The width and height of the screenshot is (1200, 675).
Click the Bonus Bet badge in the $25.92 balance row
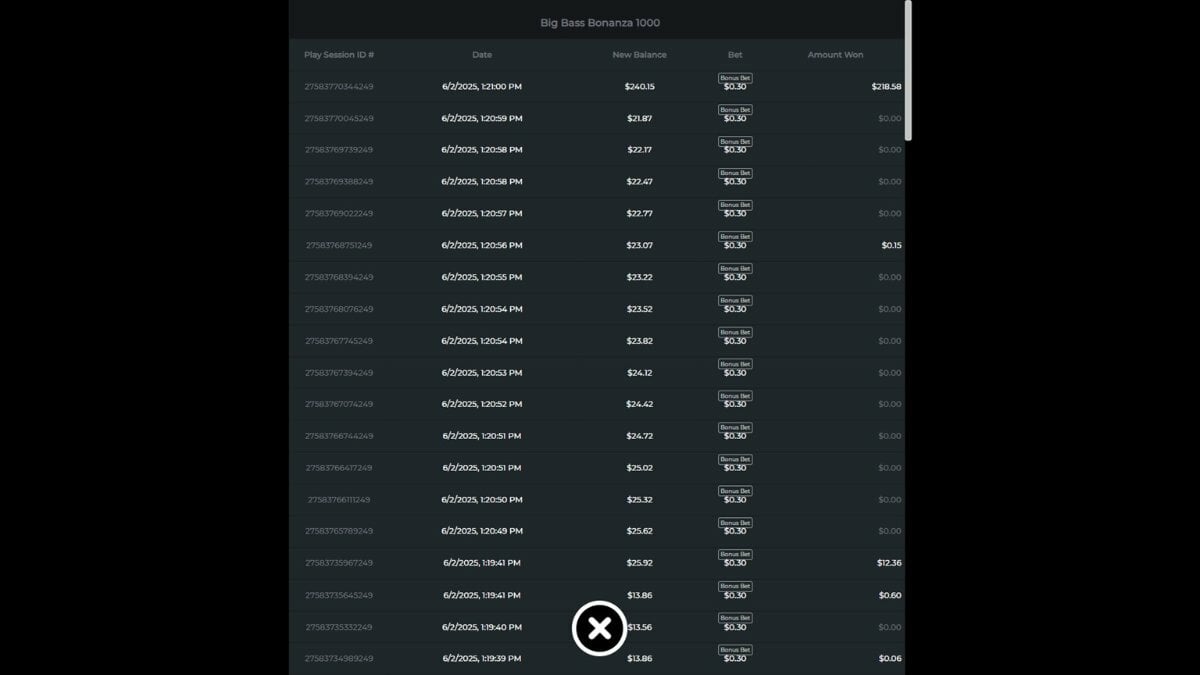735,554
